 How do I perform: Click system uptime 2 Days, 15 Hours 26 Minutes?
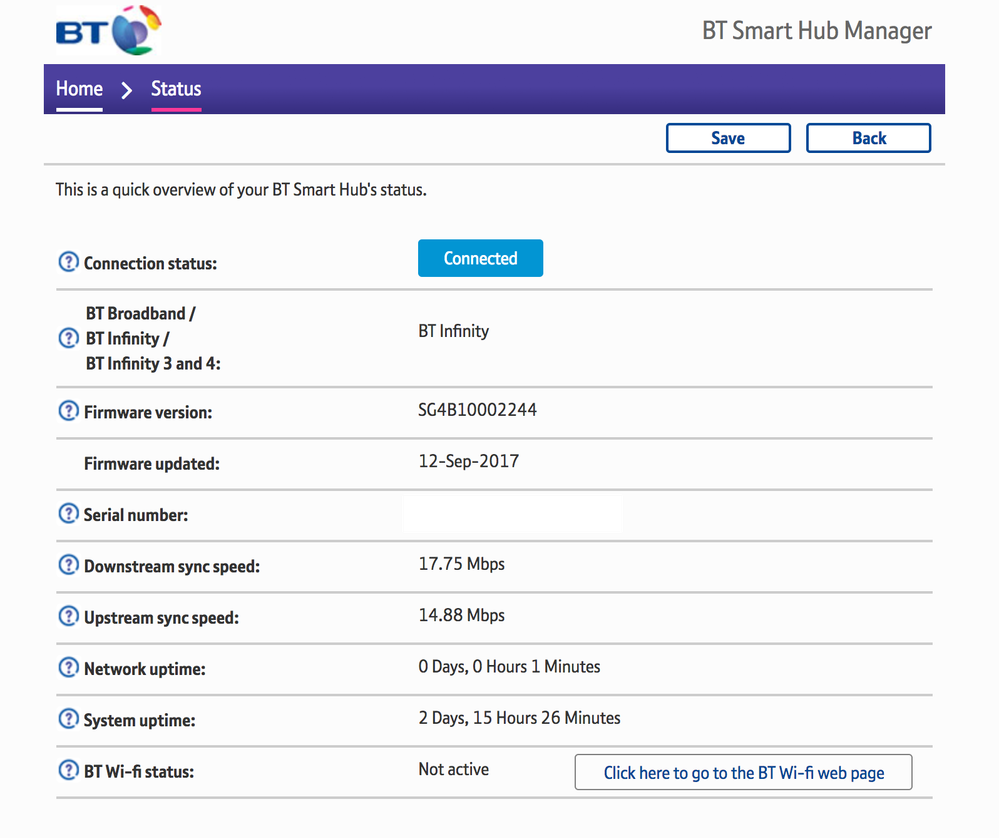pyautogui.click(x=519, y=718)
